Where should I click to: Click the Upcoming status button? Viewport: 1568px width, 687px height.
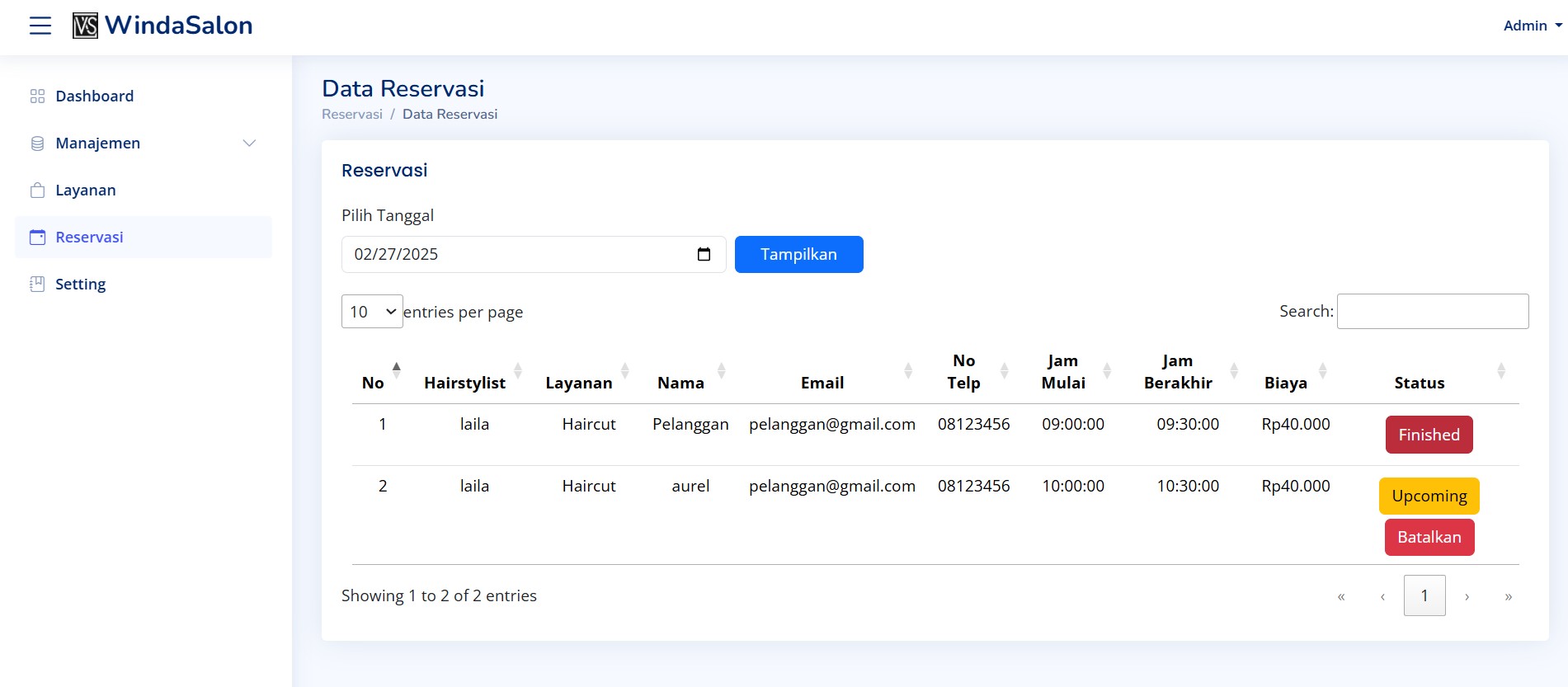1429,496
